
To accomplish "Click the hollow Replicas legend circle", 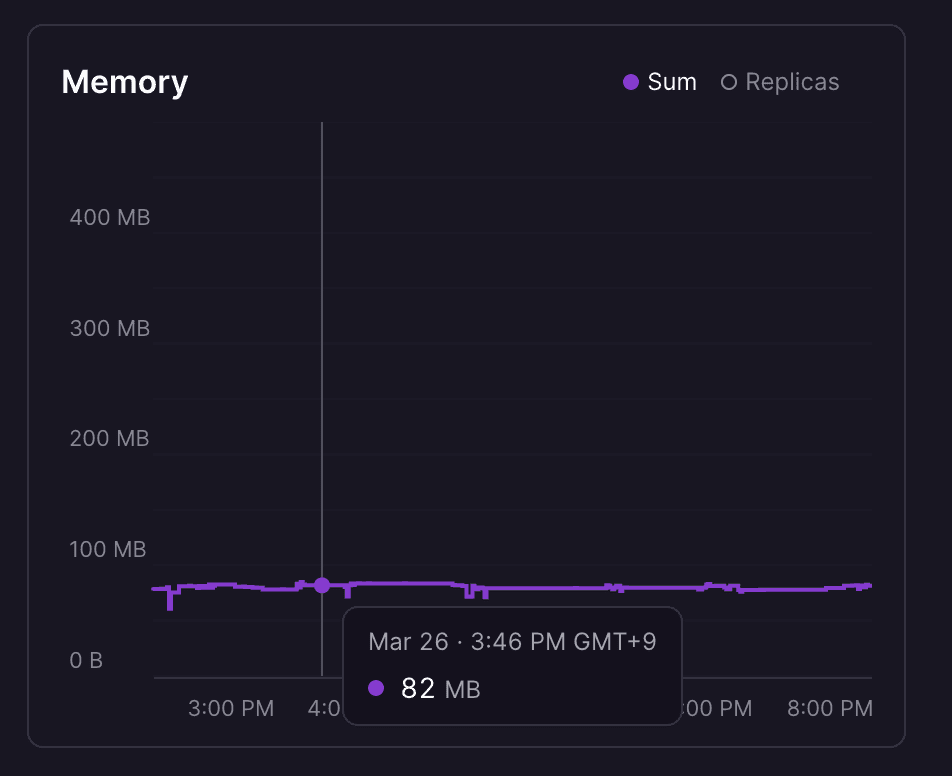I will coord(729,82).
